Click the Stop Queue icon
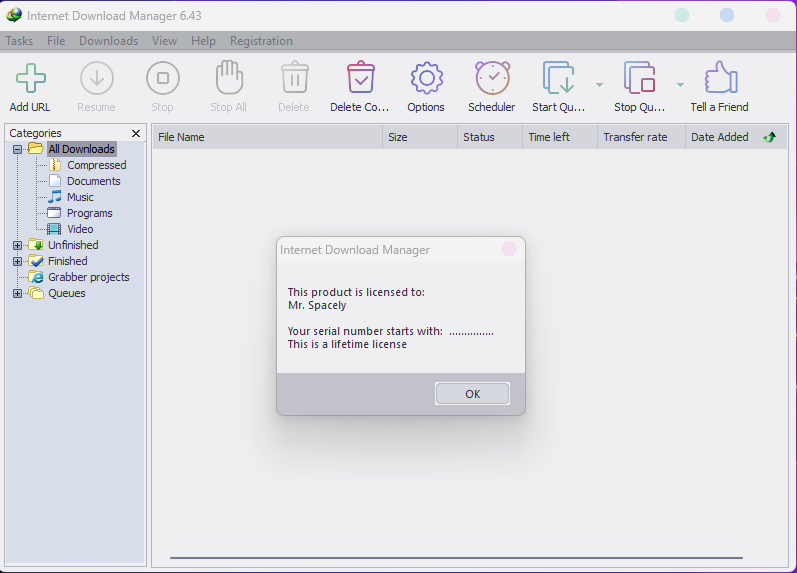 pos(639,78)
